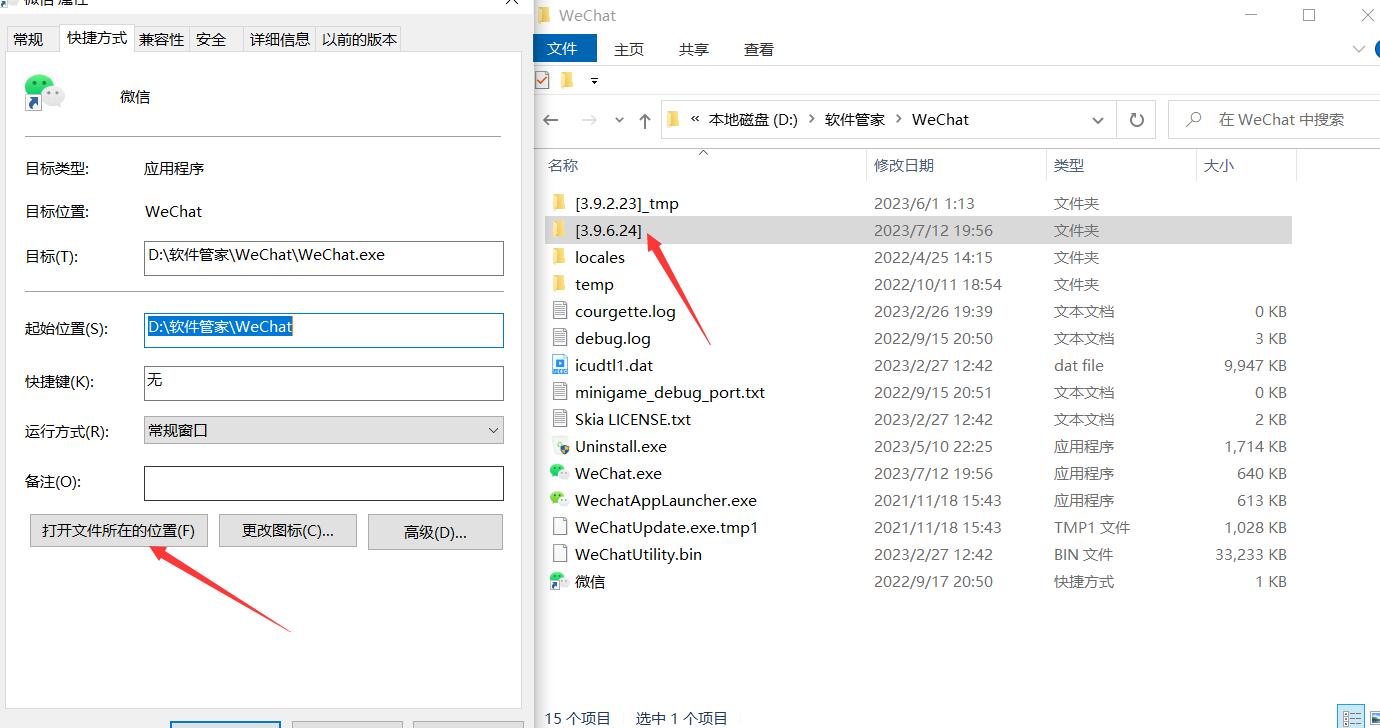Open the 运行方式 dropdown
This screenshot has height=728, width=1380.
[323, 431]
